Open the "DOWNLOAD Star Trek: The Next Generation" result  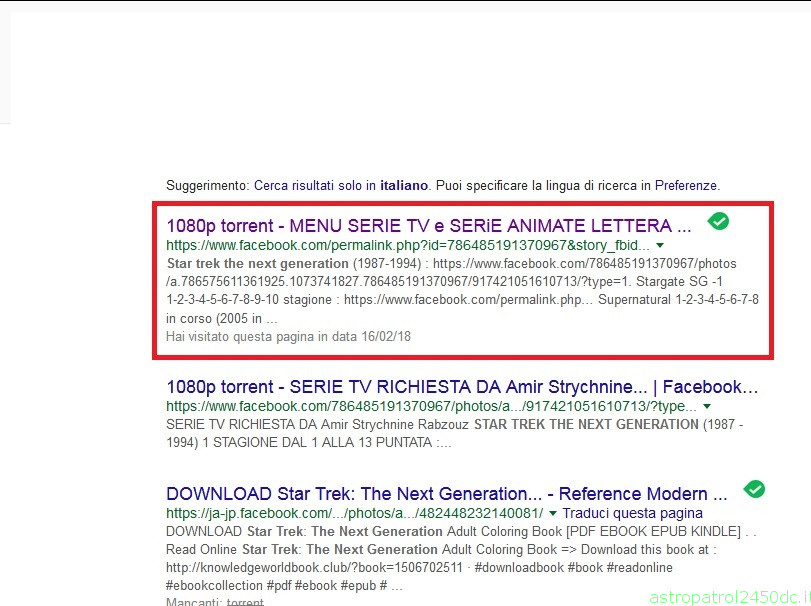click(447, 494)
